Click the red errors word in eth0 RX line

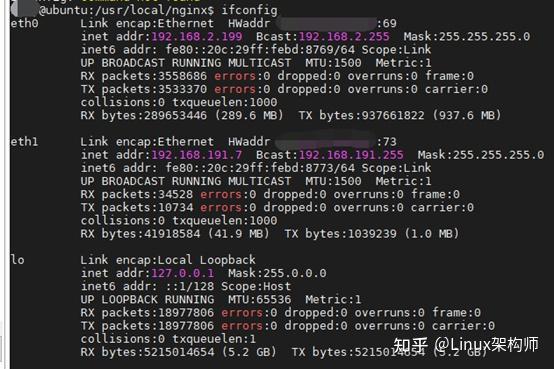pyautogui.click(x=235, y=76)
